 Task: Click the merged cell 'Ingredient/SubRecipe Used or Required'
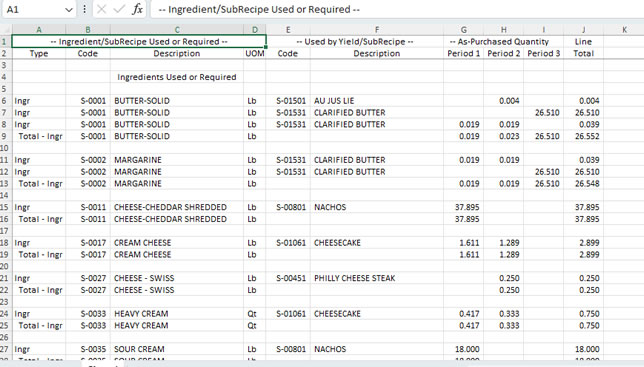pyautogui.click(x=139, y=41)
